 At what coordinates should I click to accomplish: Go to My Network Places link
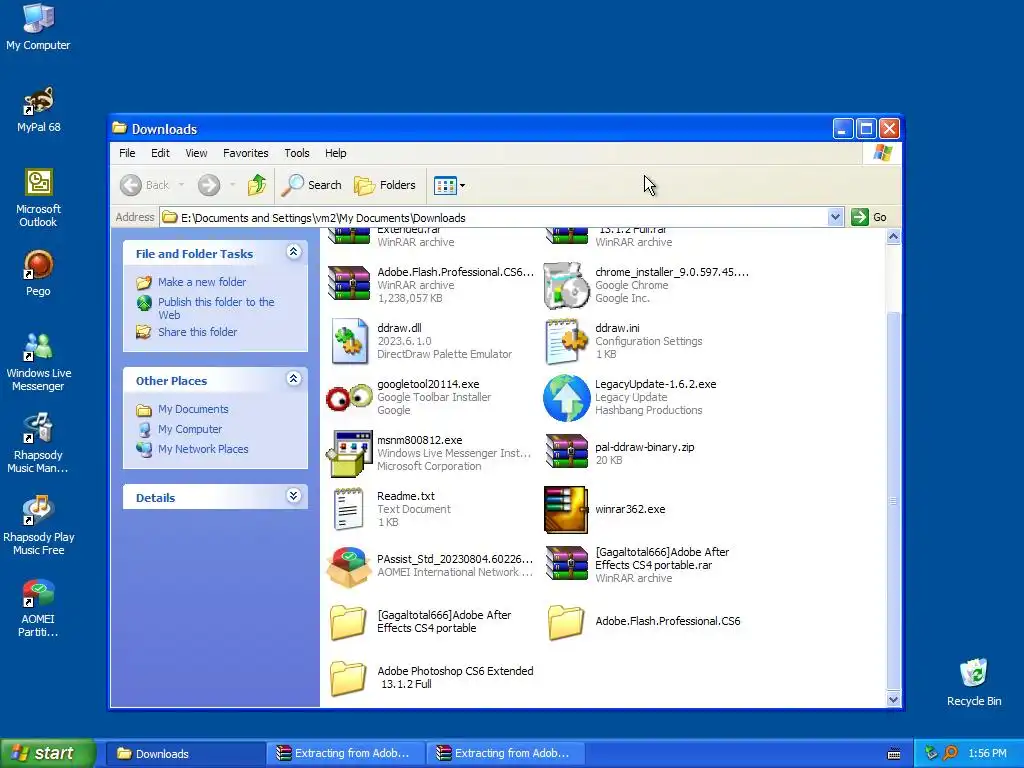tap(203, 449)
